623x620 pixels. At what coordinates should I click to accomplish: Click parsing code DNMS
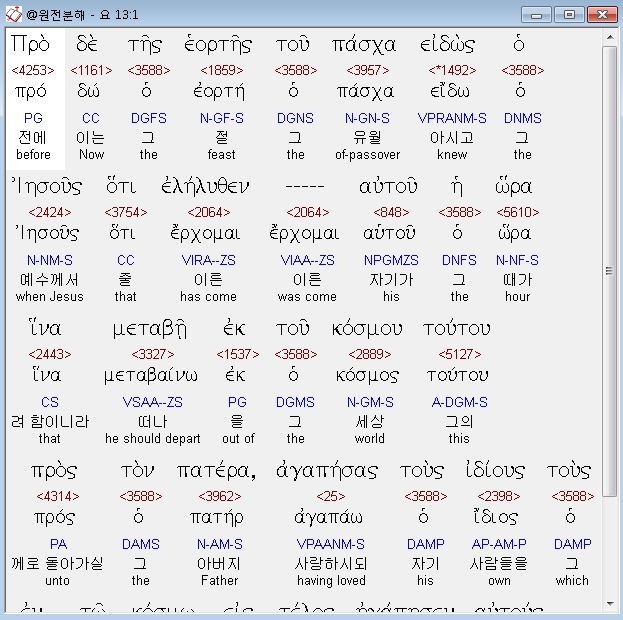coord(523,118)
